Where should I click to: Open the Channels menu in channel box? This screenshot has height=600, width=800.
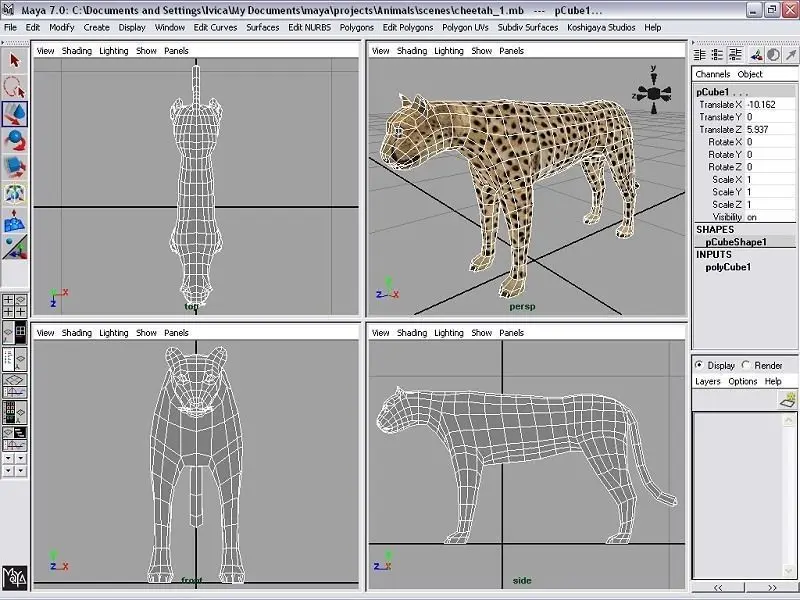pos(712,74)
